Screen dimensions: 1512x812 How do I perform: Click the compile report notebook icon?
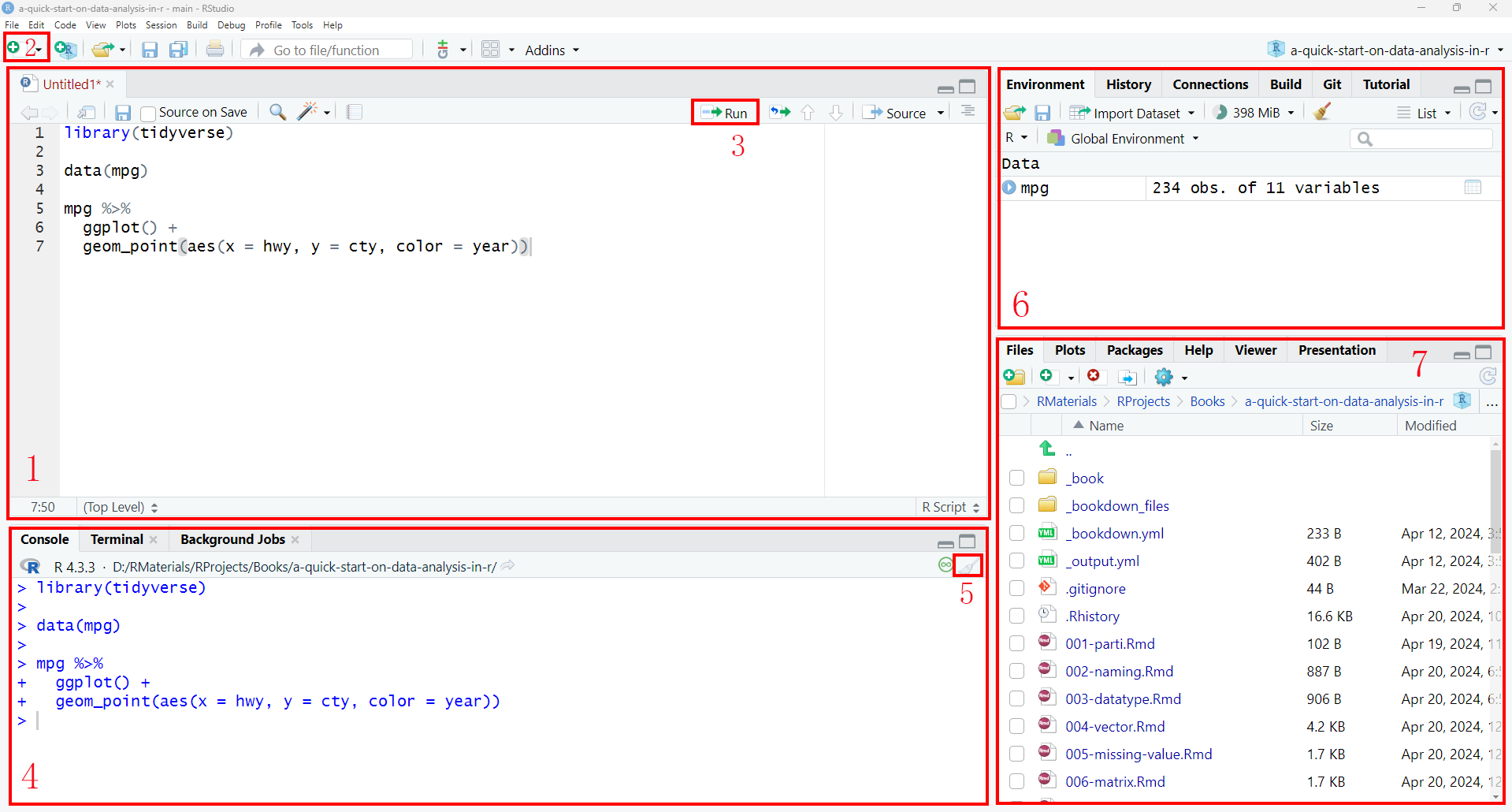pyautogui.click(x=355, y=112)
